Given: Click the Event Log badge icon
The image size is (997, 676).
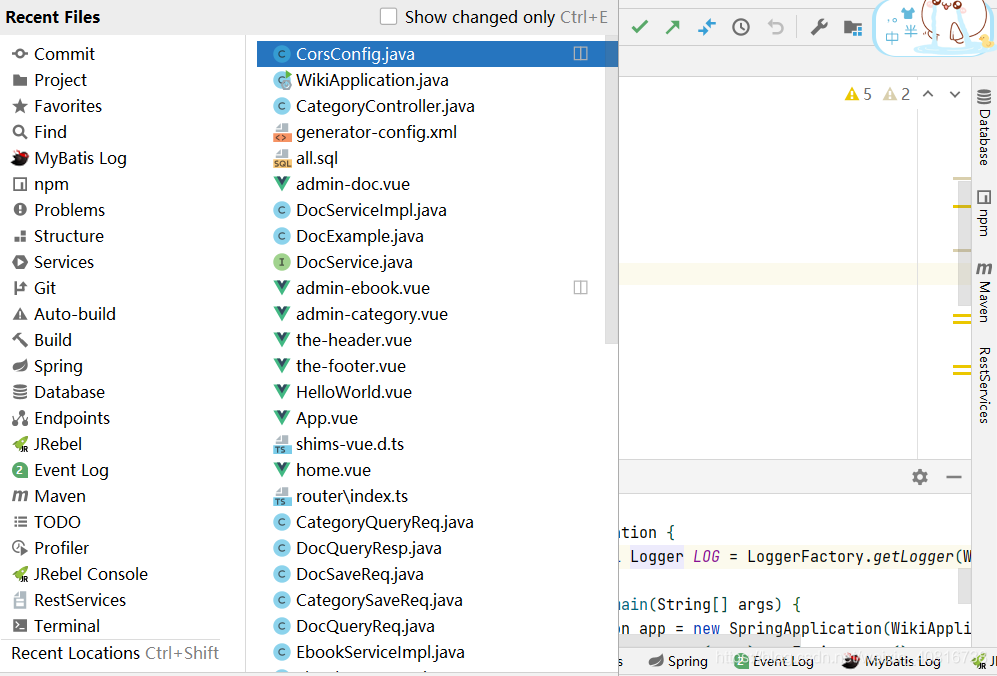Looking at the screenshot, I should tap(20, 471).
